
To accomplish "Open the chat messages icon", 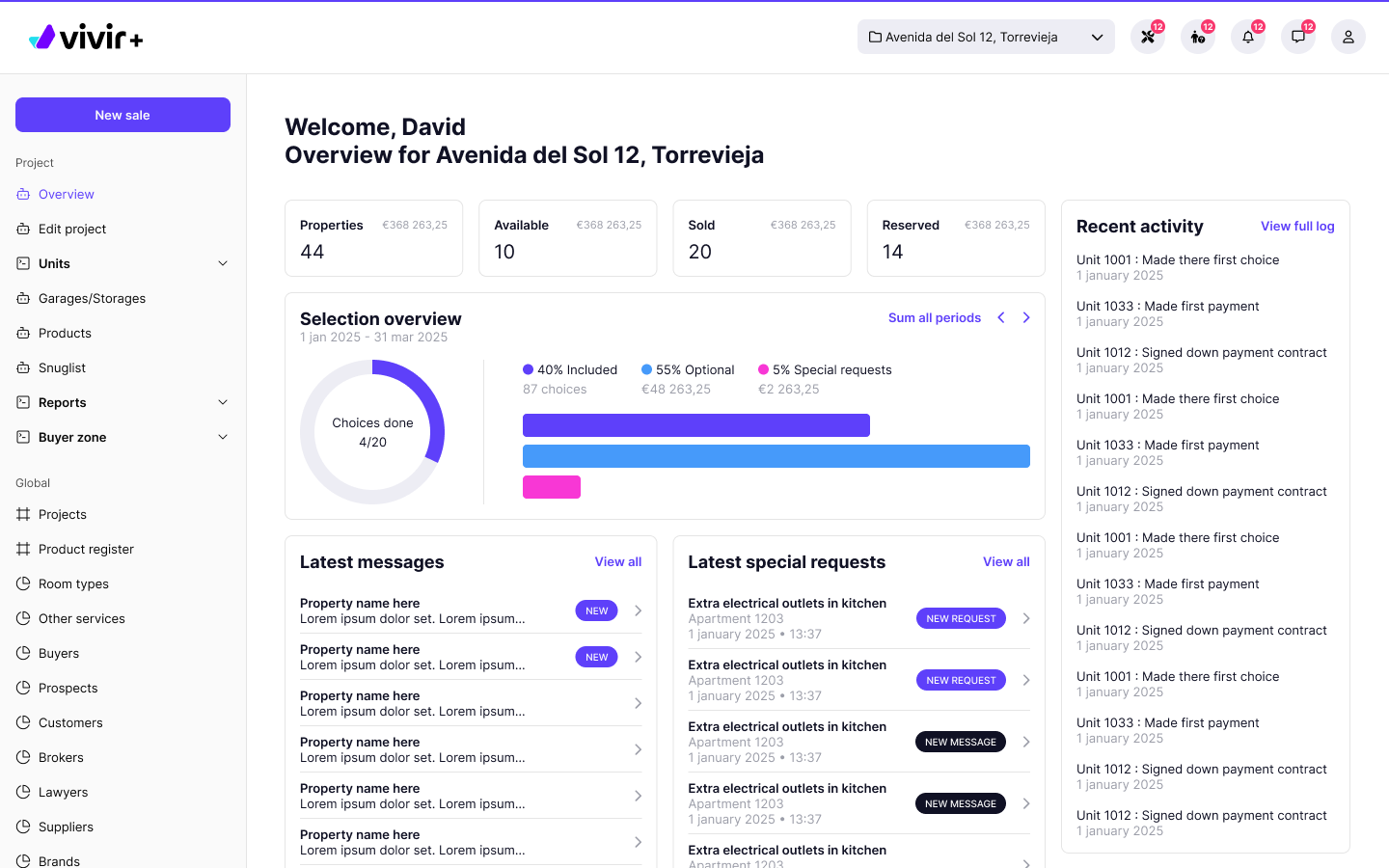I will 1297,37.
